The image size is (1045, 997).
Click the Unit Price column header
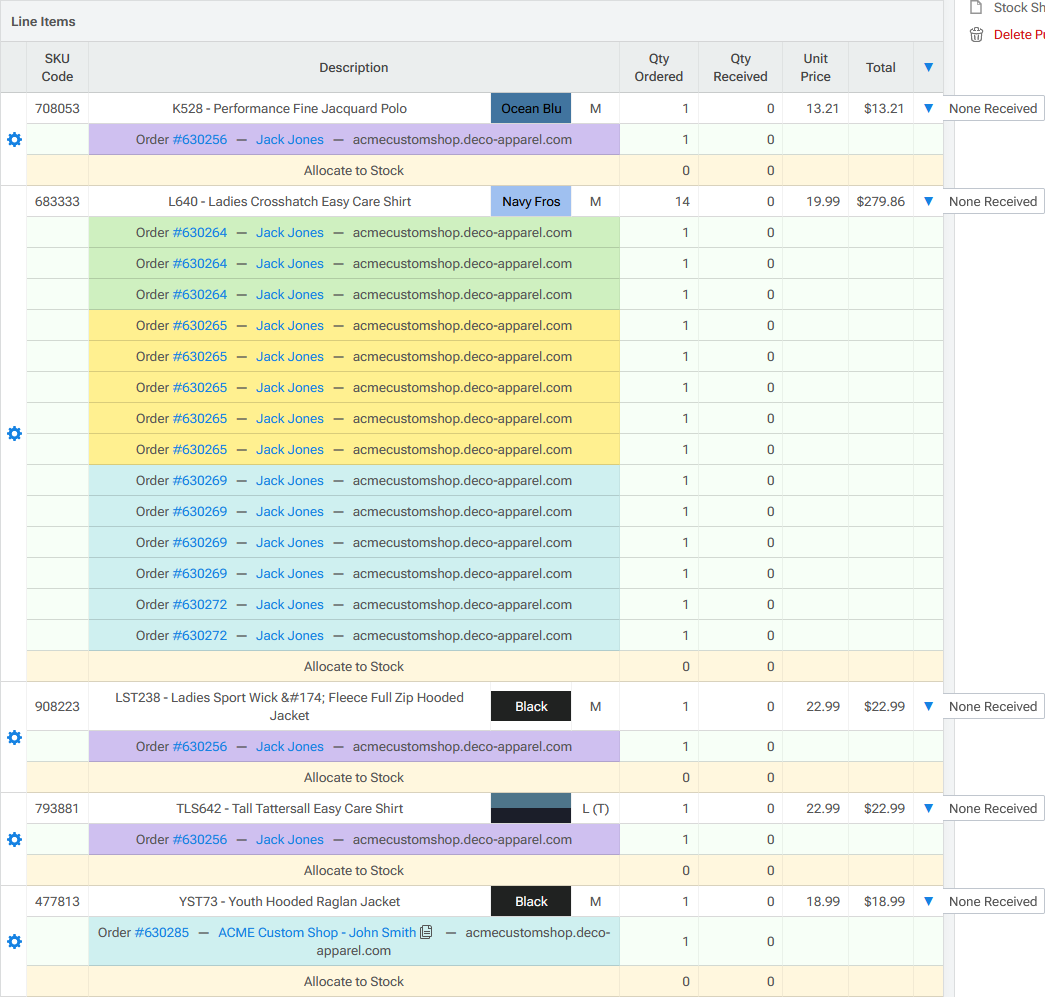point(816,67)
